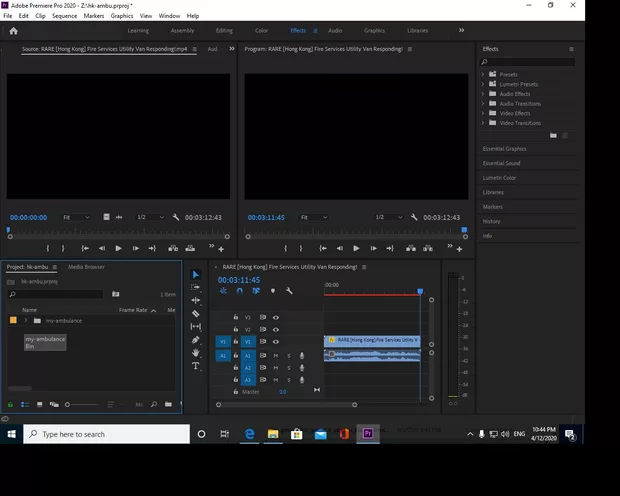Click the Add Marker icon in timeline
This screenshot has height=496, width=620.
pyautogui.click(x=273, y=291)
